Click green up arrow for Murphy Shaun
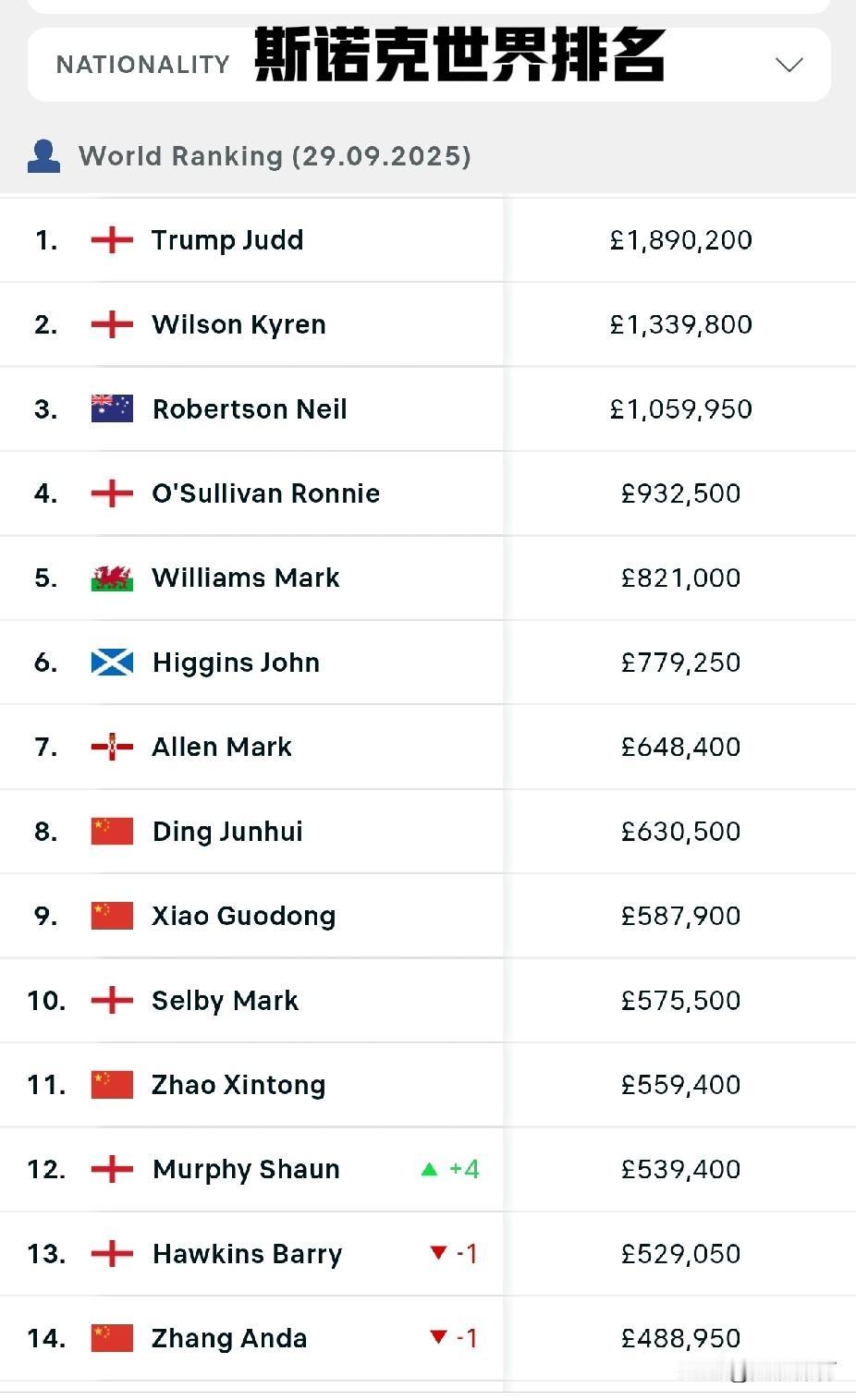 tap(429, 1169)
